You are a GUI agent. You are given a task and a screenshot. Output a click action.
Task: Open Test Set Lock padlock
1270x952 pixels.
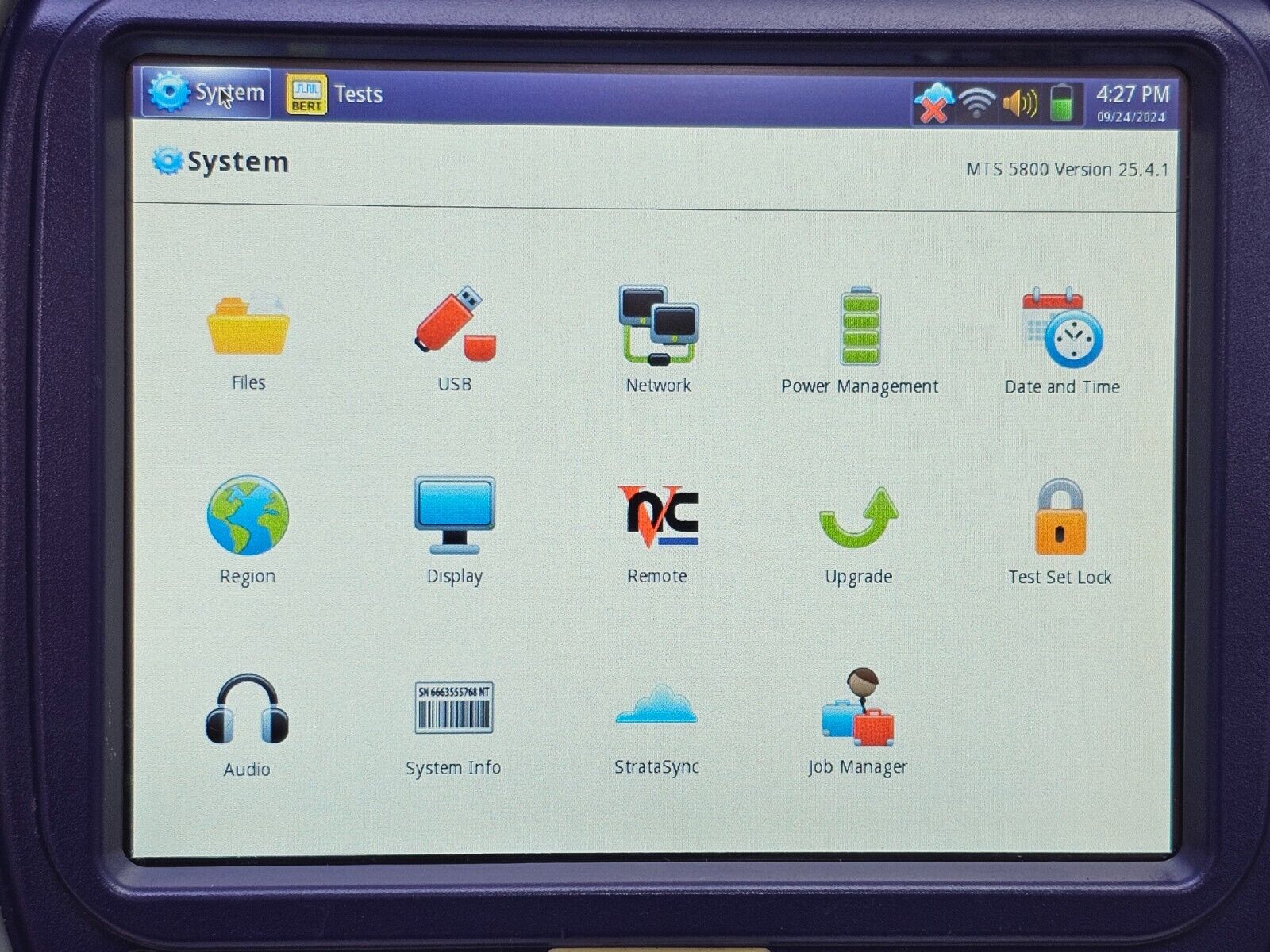click(x=1060, y=518)
